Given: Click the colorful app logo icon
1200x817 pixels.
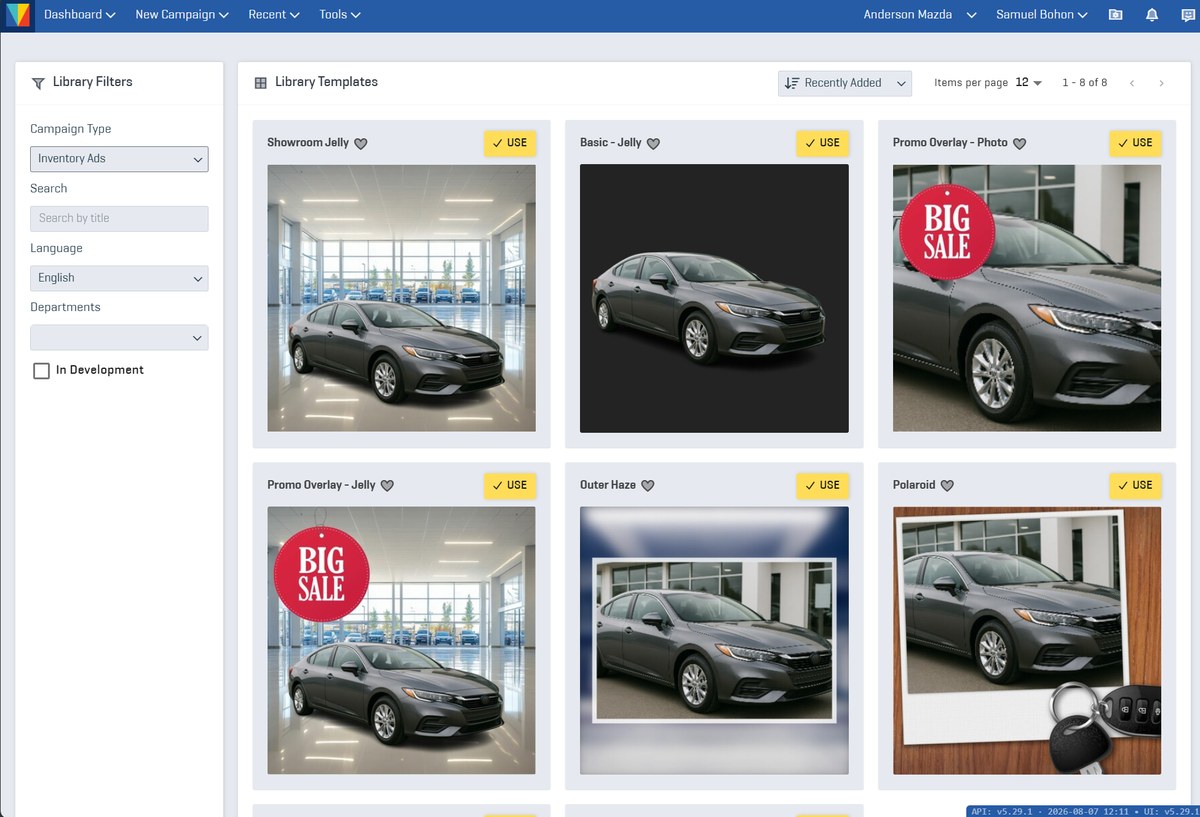Looking at the screenshot, I should 17,15.
